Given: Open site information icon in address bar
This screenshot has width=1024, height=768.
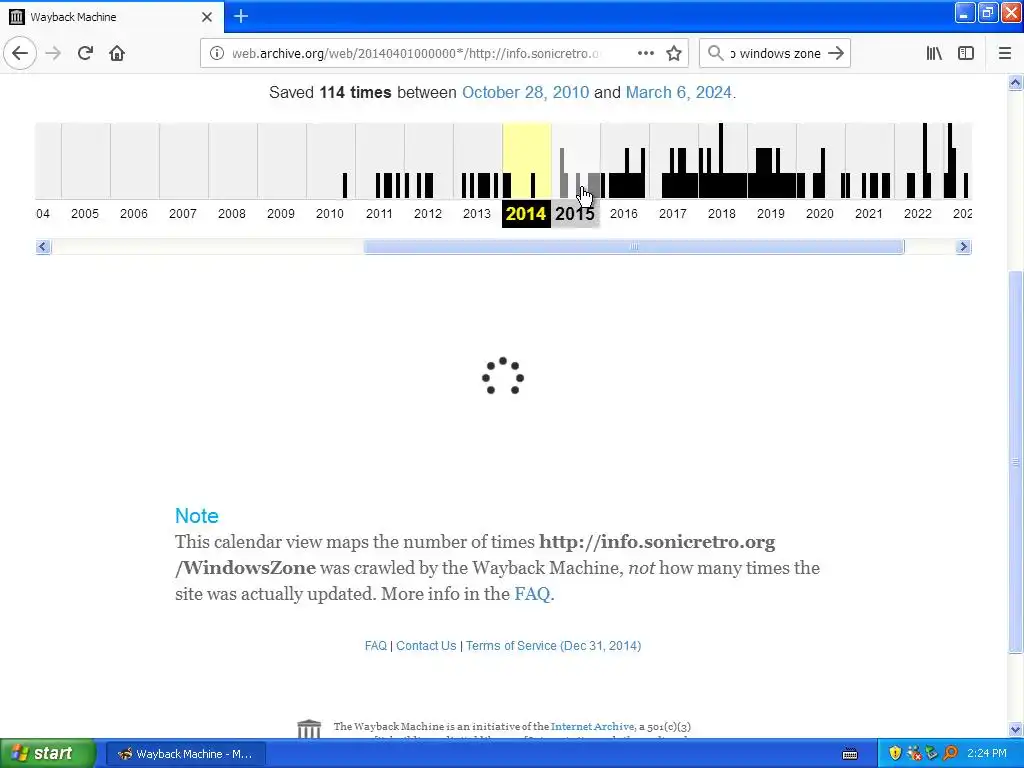Looking at the screenshot, I should coord(217,54).
